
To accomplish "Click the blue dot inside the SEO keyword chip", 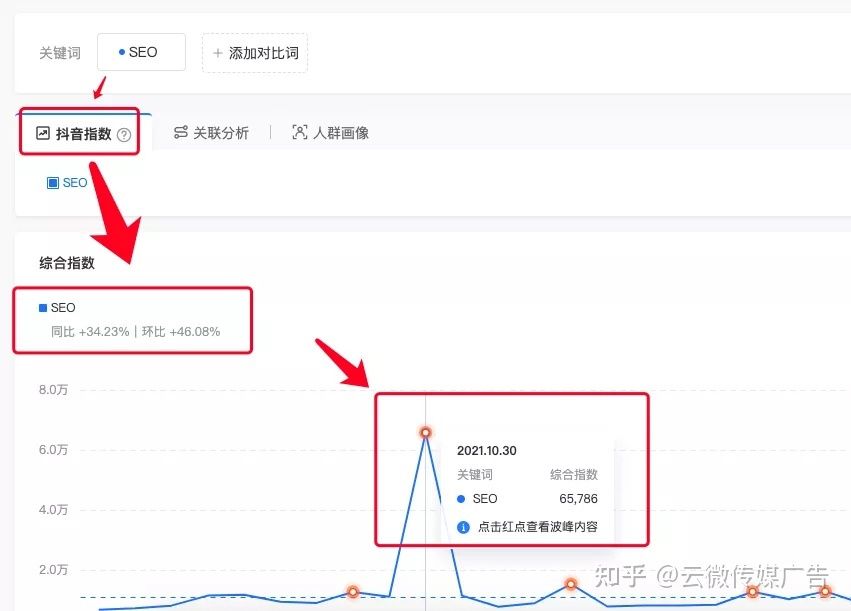I will pyautogui.click(x=124, y=52).
